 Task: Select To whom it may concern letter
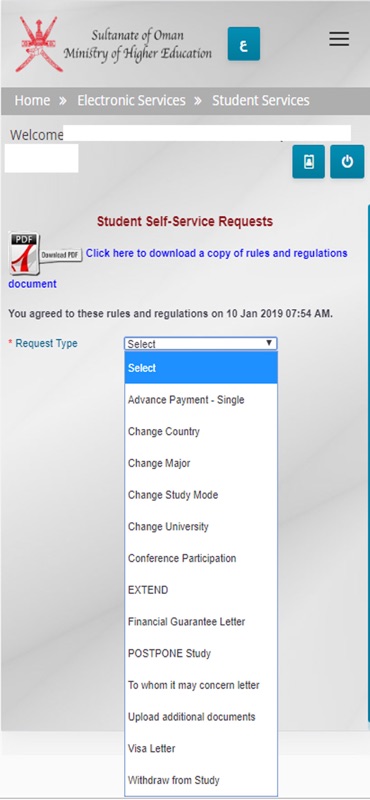[201, 685]
